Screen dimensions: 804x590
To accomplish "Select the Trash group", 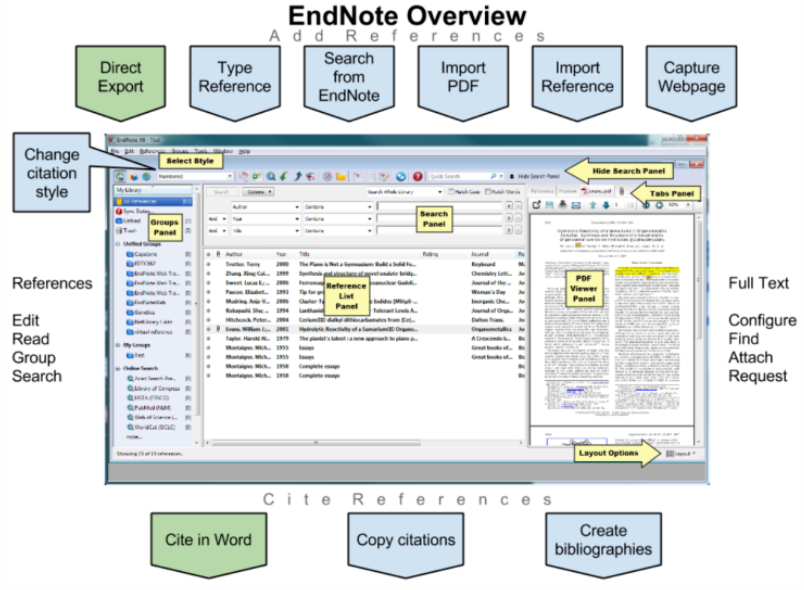I will [x=130, y=231].
